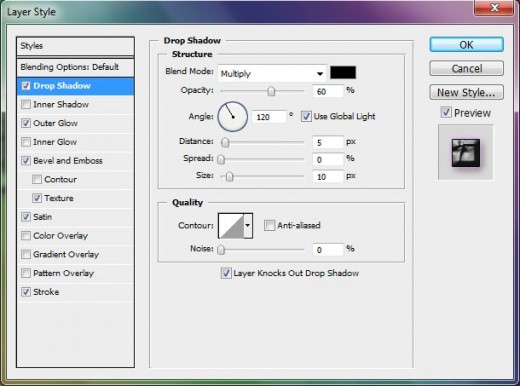Toggle Layer Knocks Out Drop Shadow

pyautogui.click(x=226, y=273)
